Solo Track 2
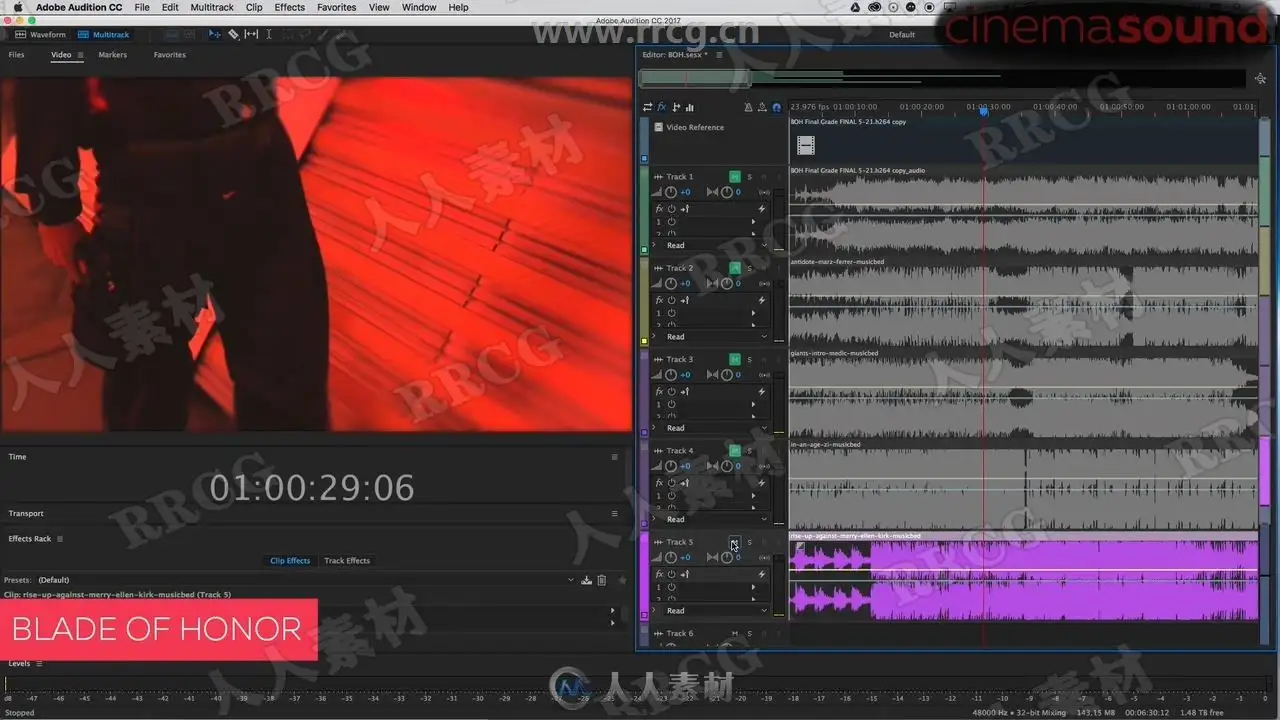The height and width of the screenshot is (720, 1280). coord(749,268)
